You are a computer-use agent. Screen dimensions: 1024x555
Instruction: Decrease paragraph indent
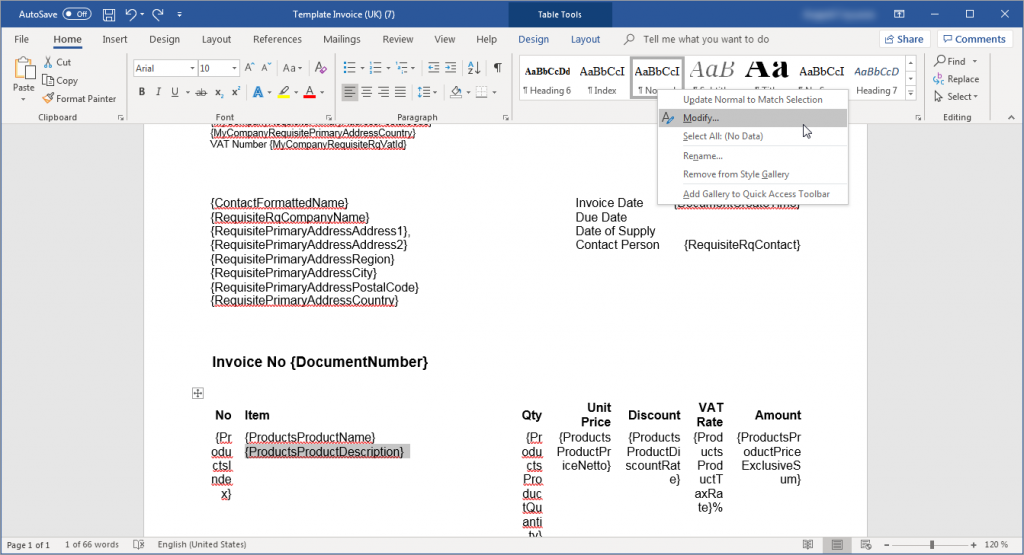[434, 68]
